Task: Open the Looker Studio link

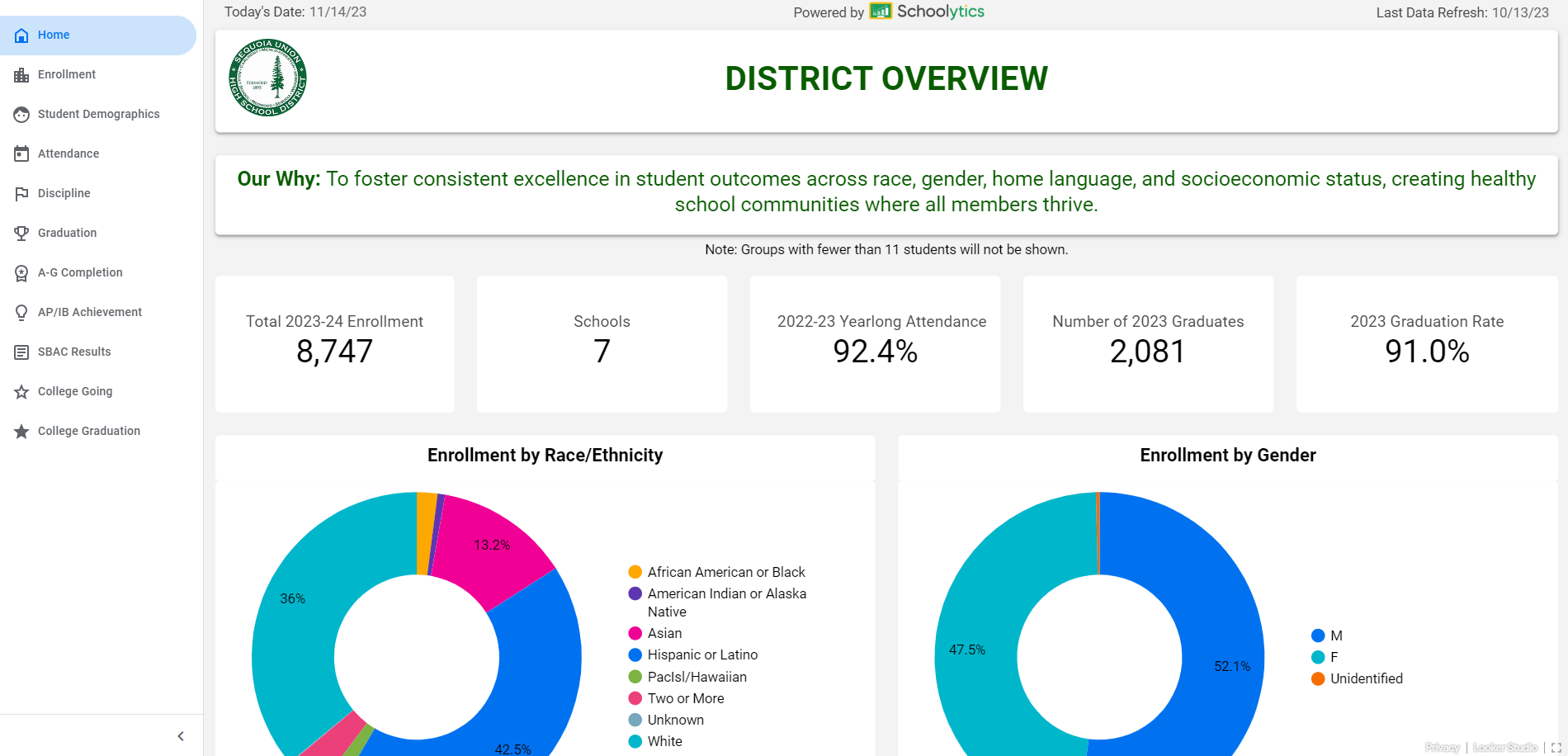Action: pyautogui.click(x=1505, y=748)
